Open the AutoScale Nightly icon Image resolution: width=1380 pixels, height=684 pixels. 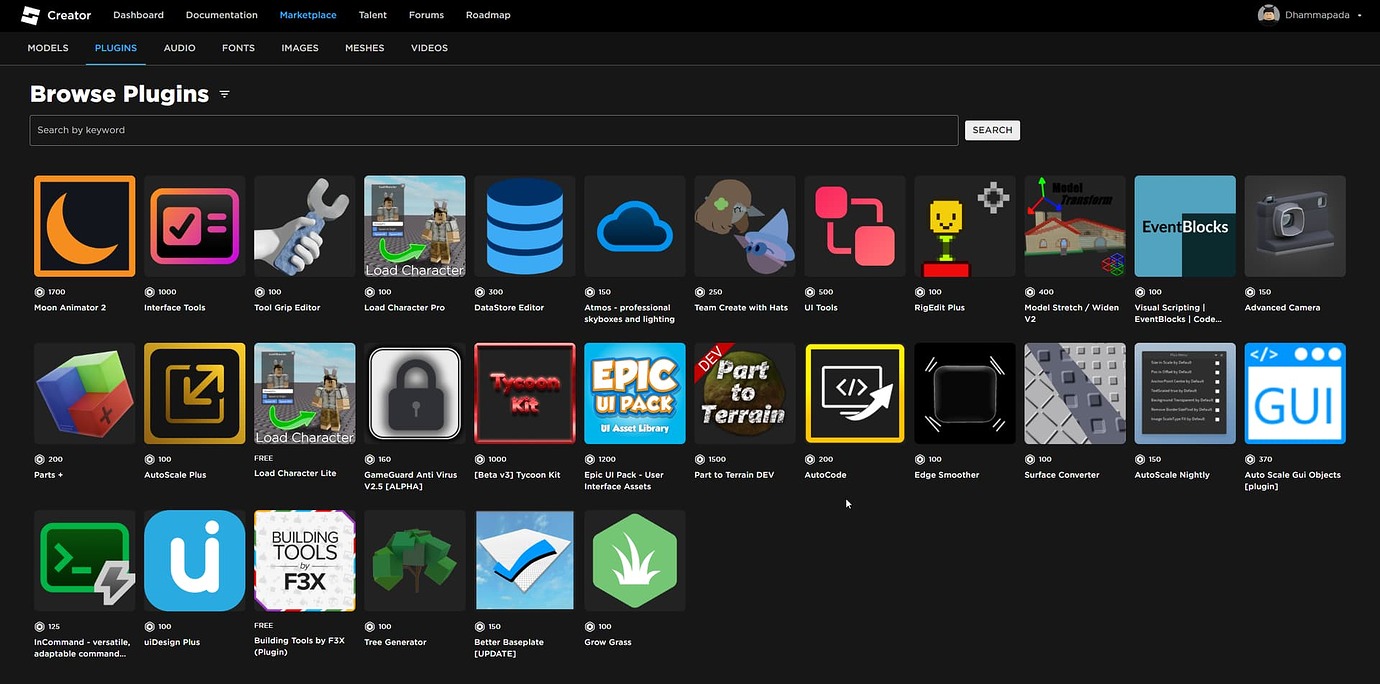(x=1185, y=393)
